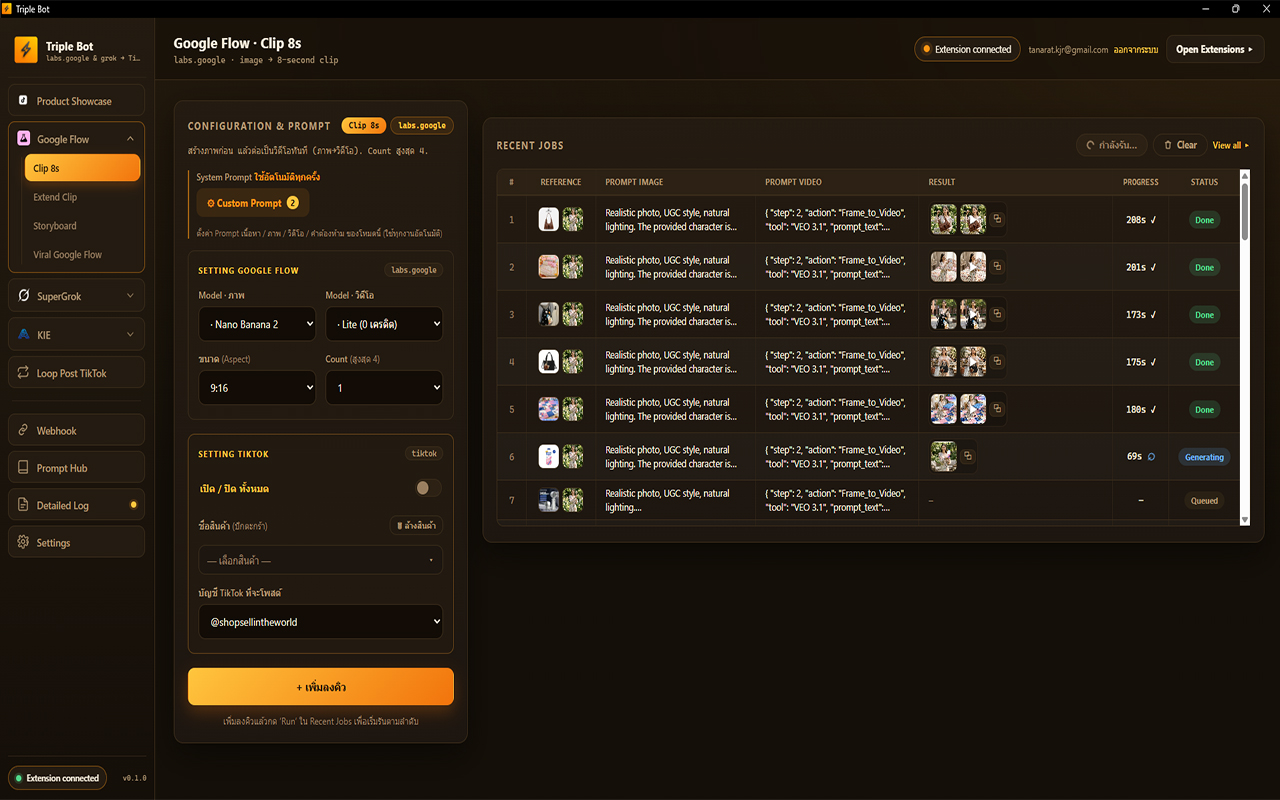Open the Prompt Hub page

[x=77, y=468]
